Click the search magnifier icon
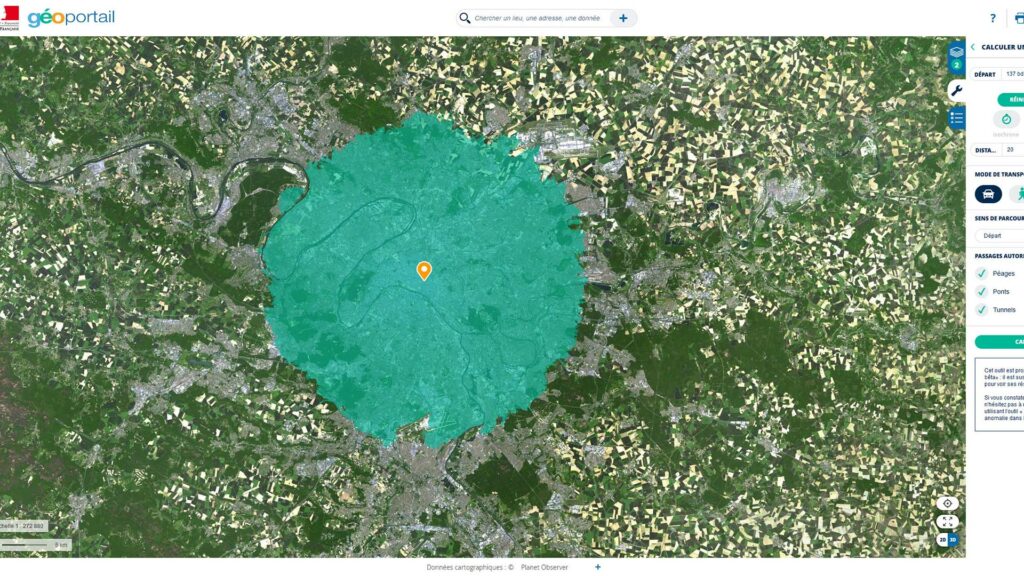 464,18
